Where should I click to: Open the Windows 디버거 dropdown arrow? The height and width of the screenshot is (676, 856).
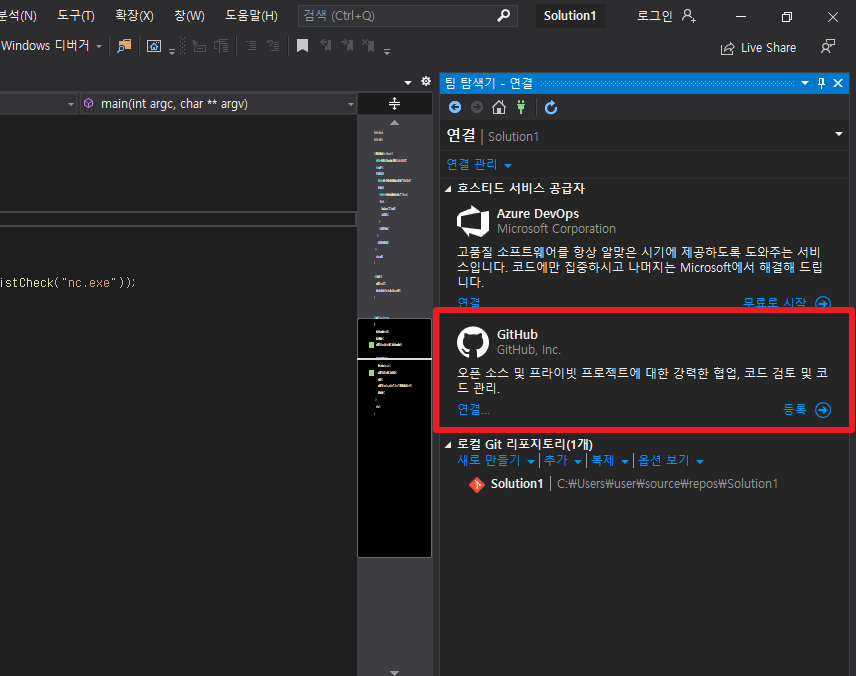point(99,47)
